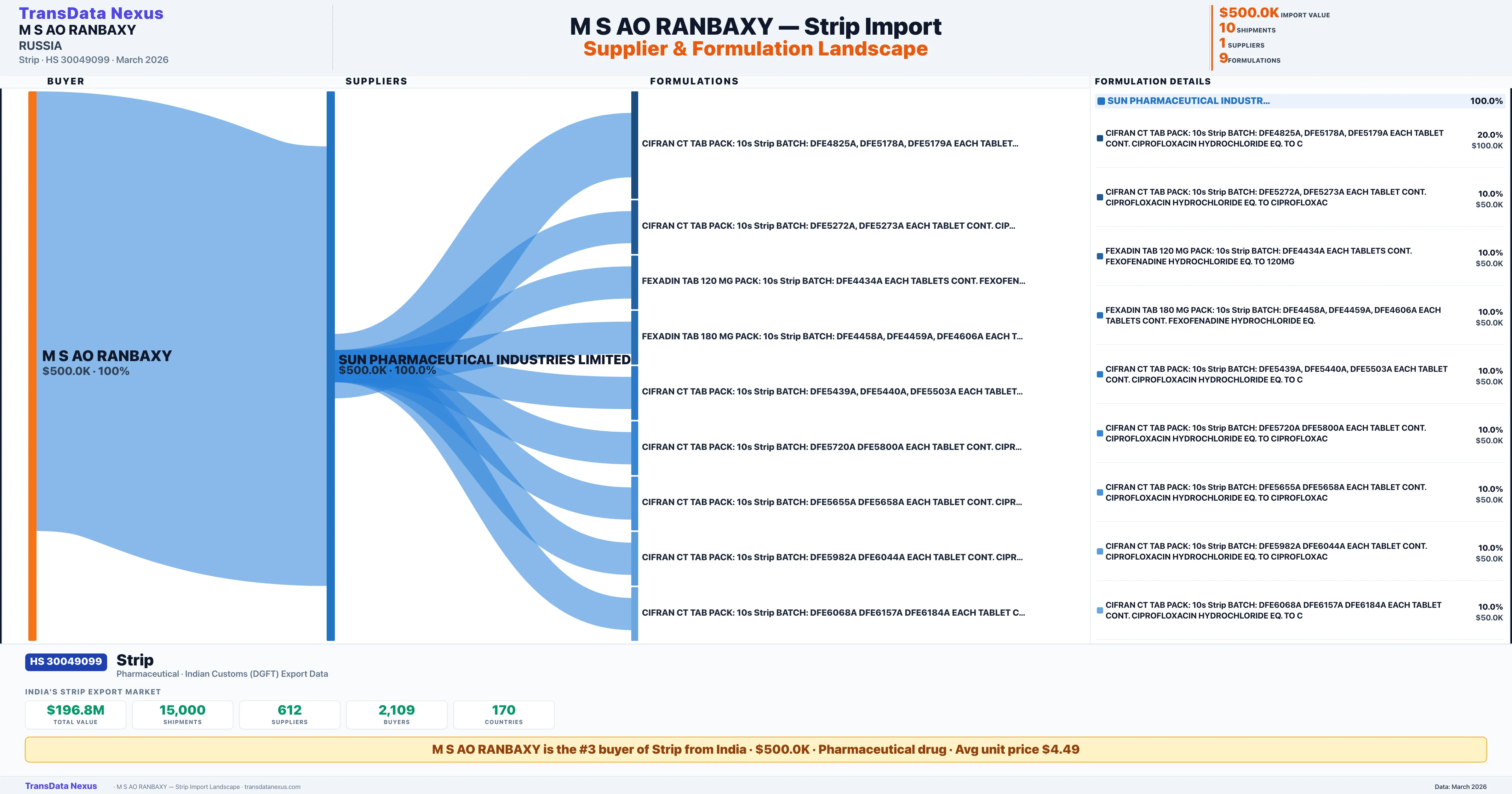Viewport: 1512px width, 794px height.
Task: Open the $196.8M Total Value stat card
Action: pos(76,714)
